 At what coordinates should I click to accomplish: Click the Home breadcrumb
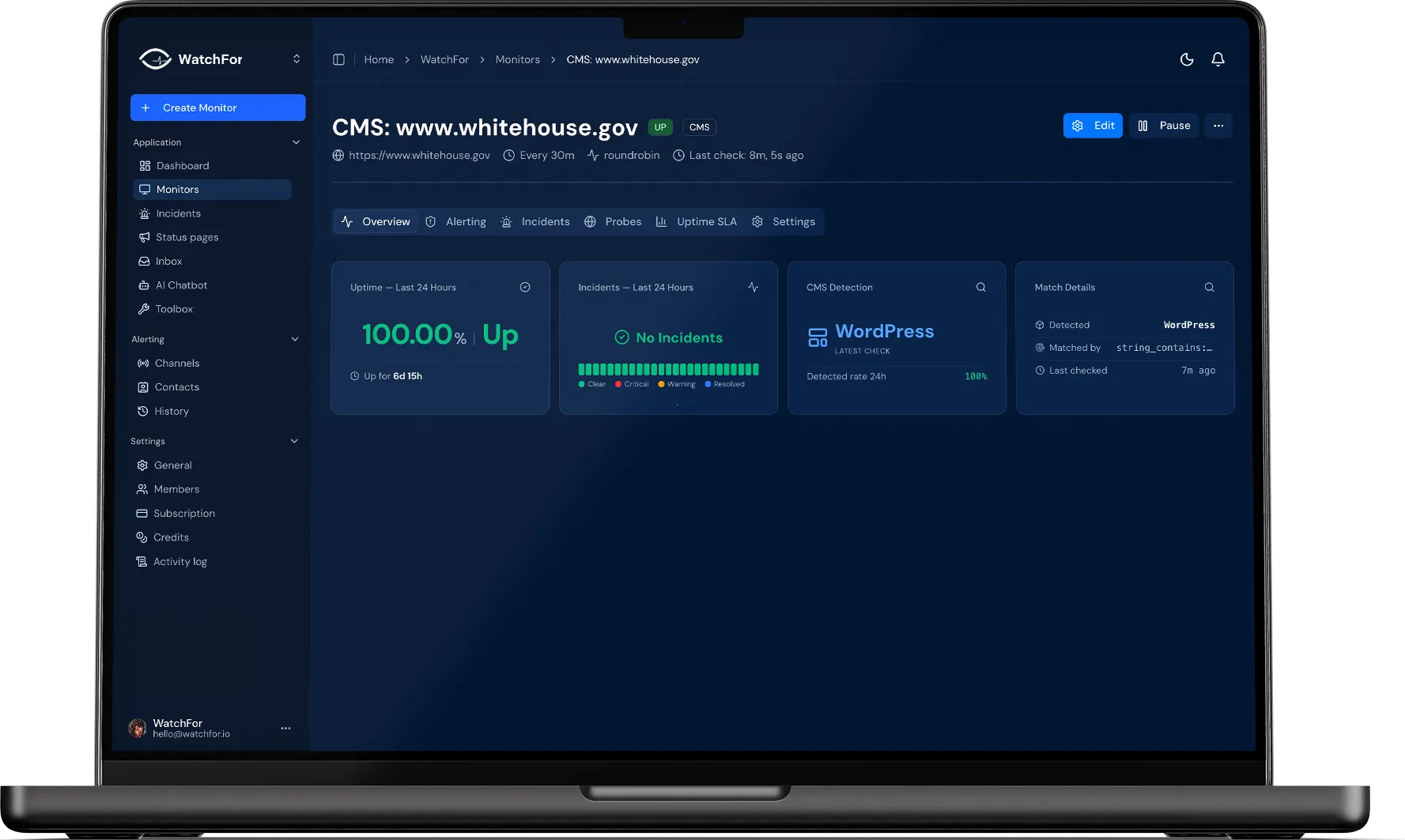click(x=379, y=59)
